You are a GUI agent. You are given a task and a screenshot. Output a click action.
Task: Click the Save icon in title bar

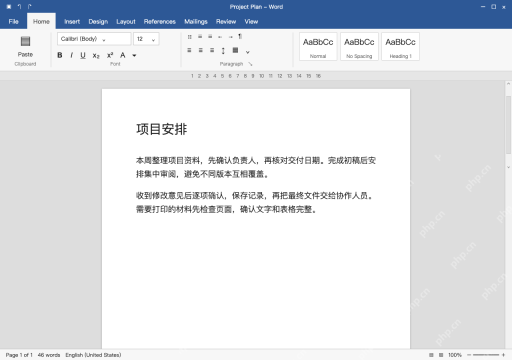click(x=9, y=7)
